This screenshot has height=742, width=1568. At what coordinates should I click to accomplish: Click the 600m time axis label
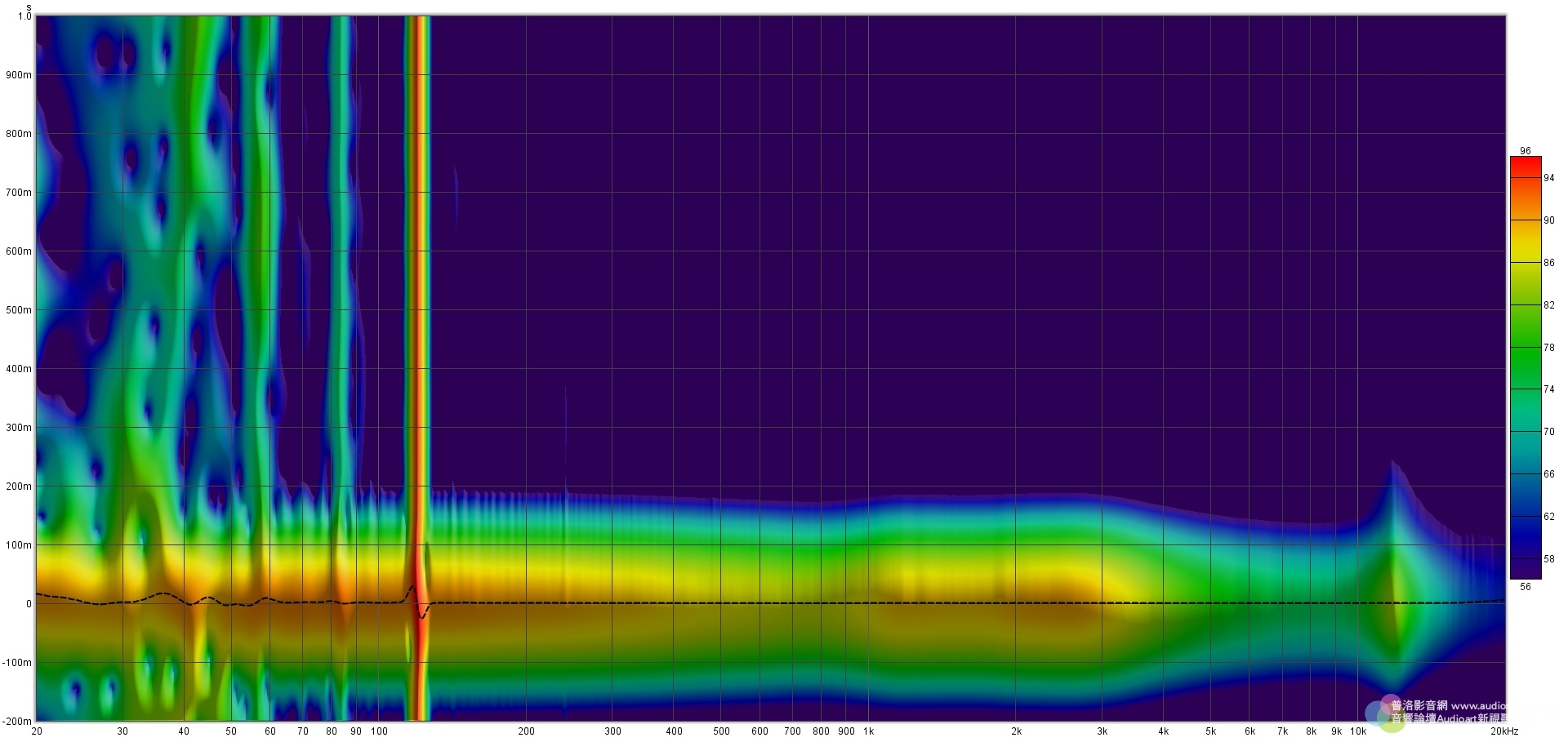pos(19,251)
